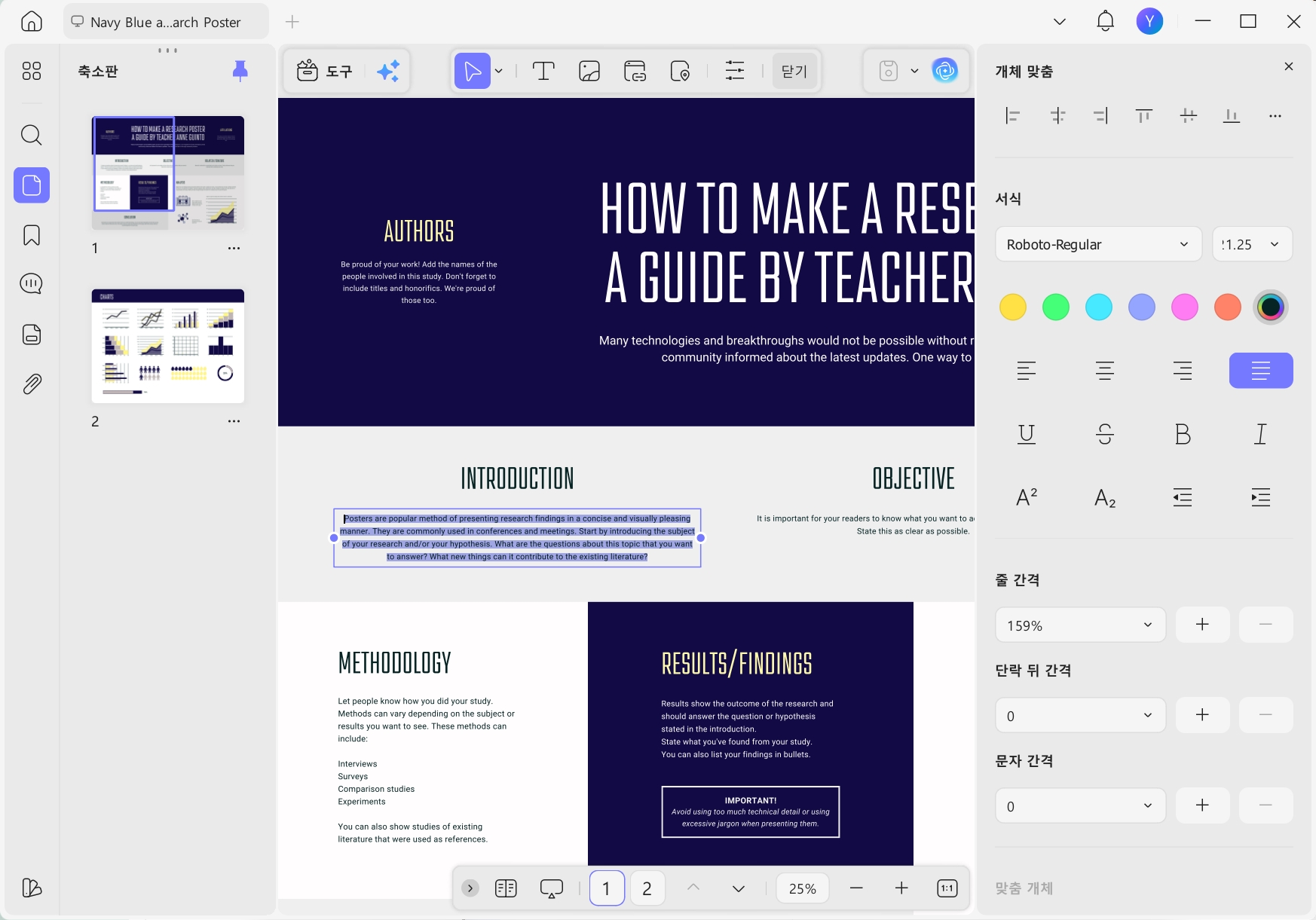This screenshot has width=1316, height=920.
Task: Align objects to the top edge
Action: pos(1144,115)
